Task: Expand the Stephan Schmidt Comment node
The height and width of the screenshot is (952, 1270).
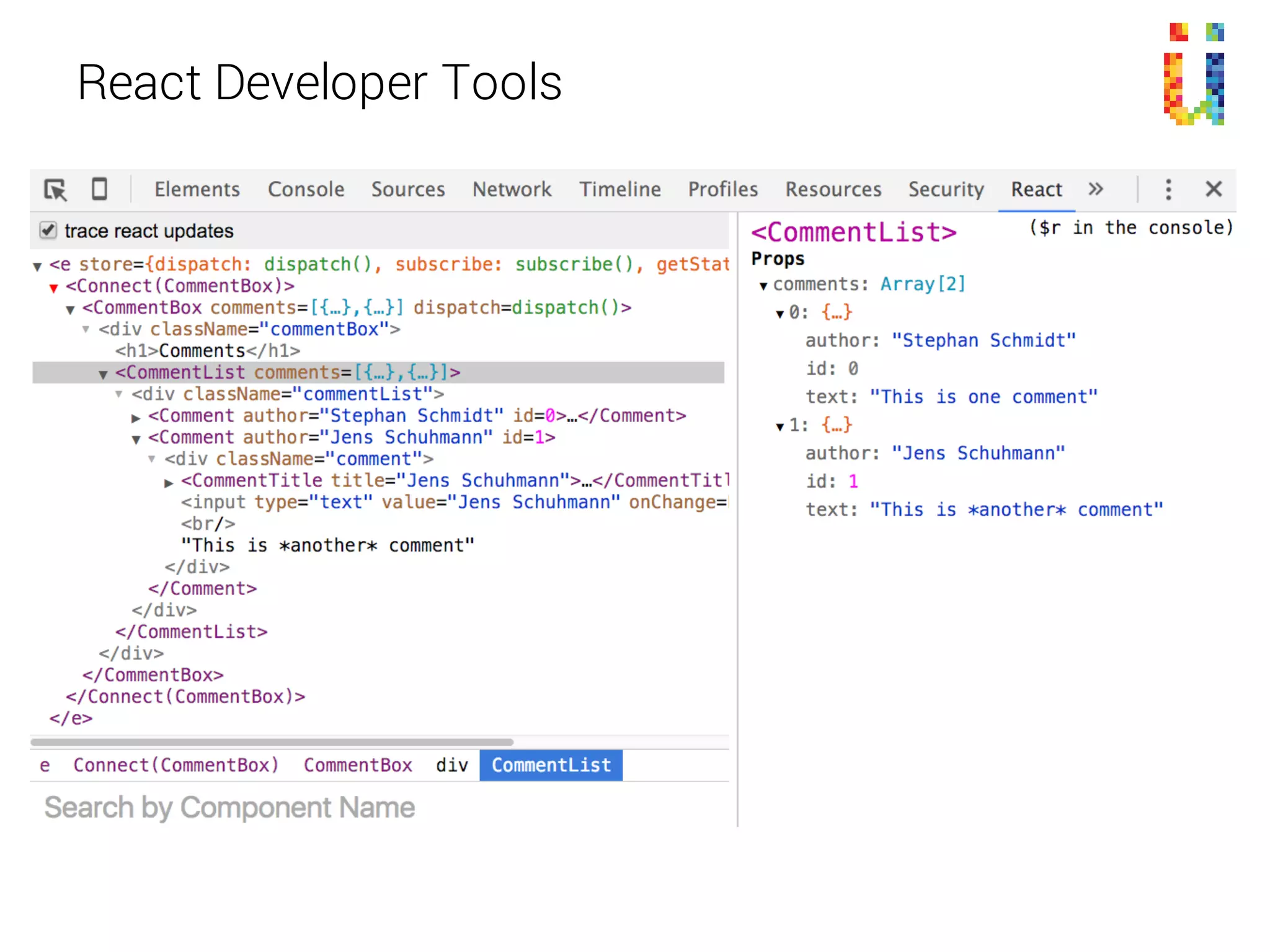Action: (x=136, y=418)
